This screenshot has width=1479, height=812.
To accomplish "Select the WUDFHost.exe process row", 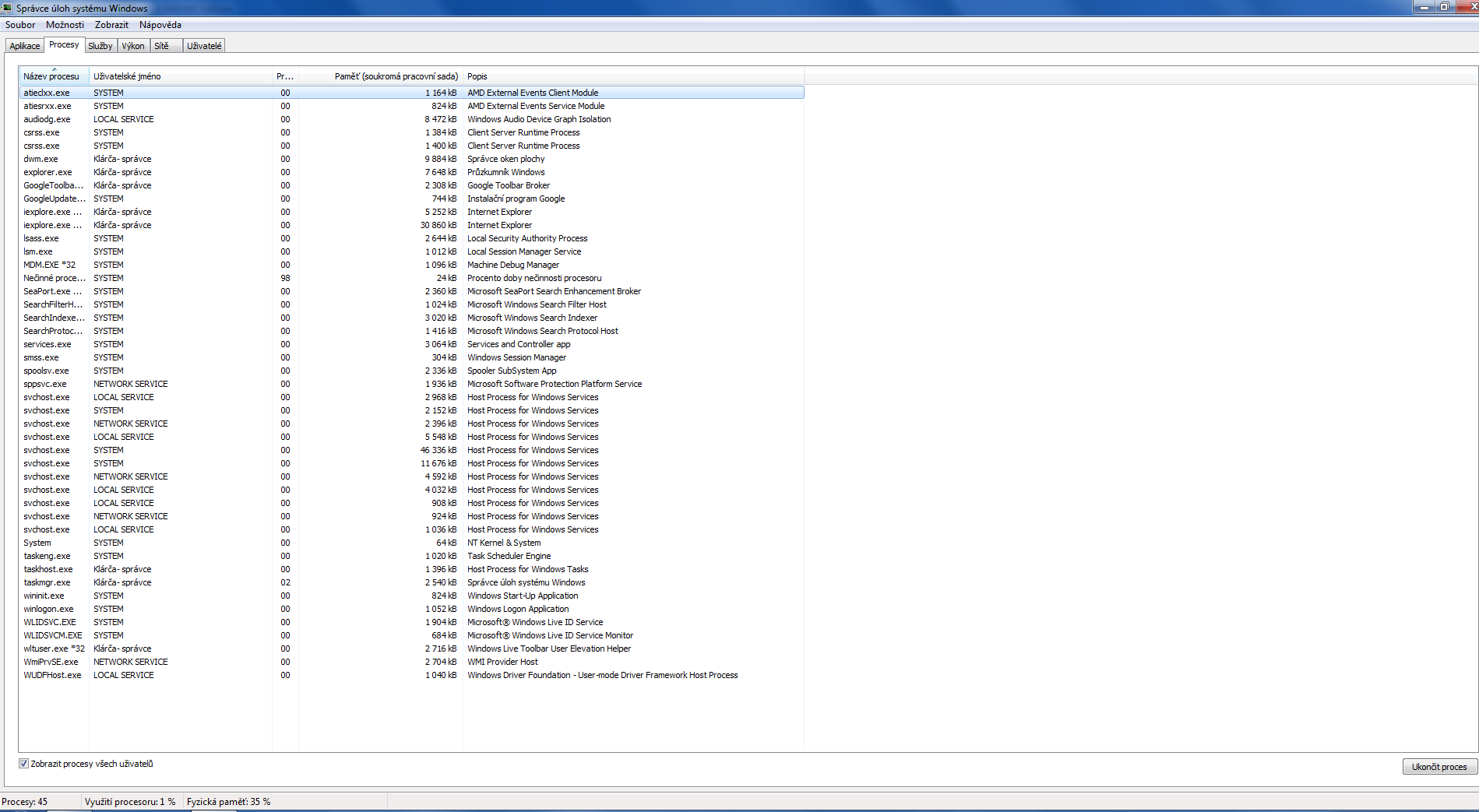I will tap(411, 675).
